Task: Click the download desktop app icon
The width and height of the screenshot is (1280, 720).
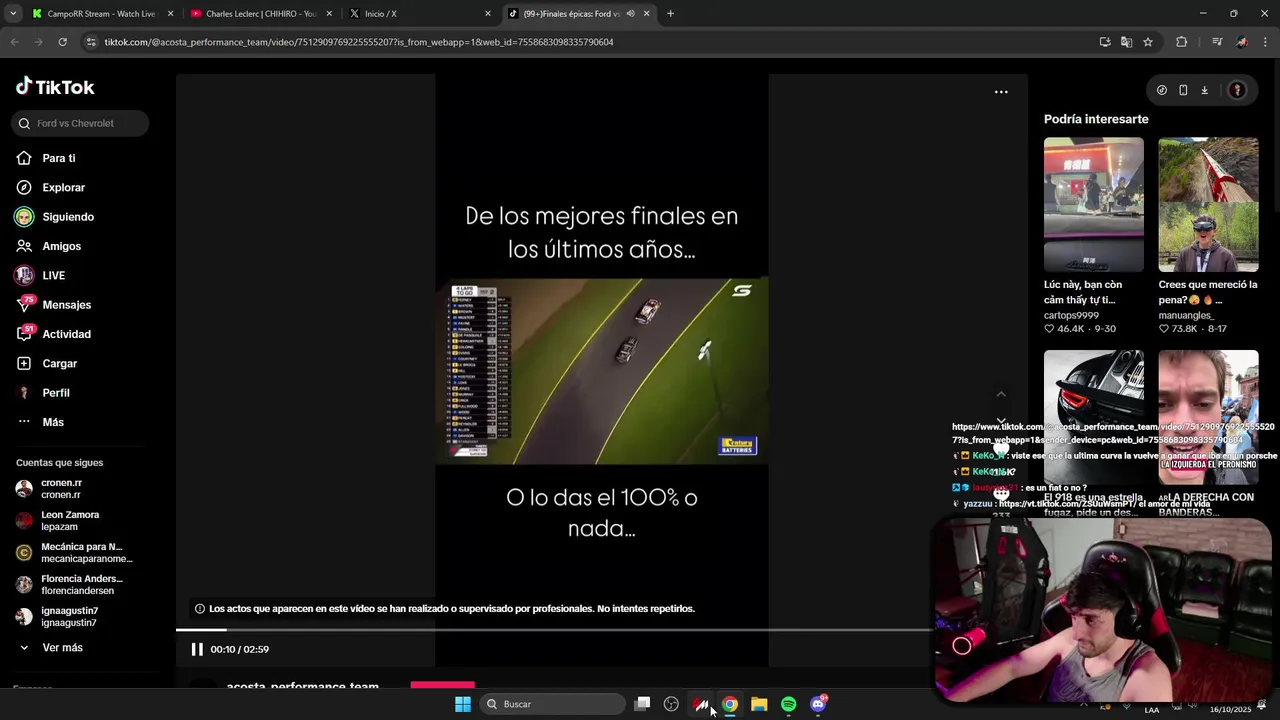Action: coord(1204,90)
